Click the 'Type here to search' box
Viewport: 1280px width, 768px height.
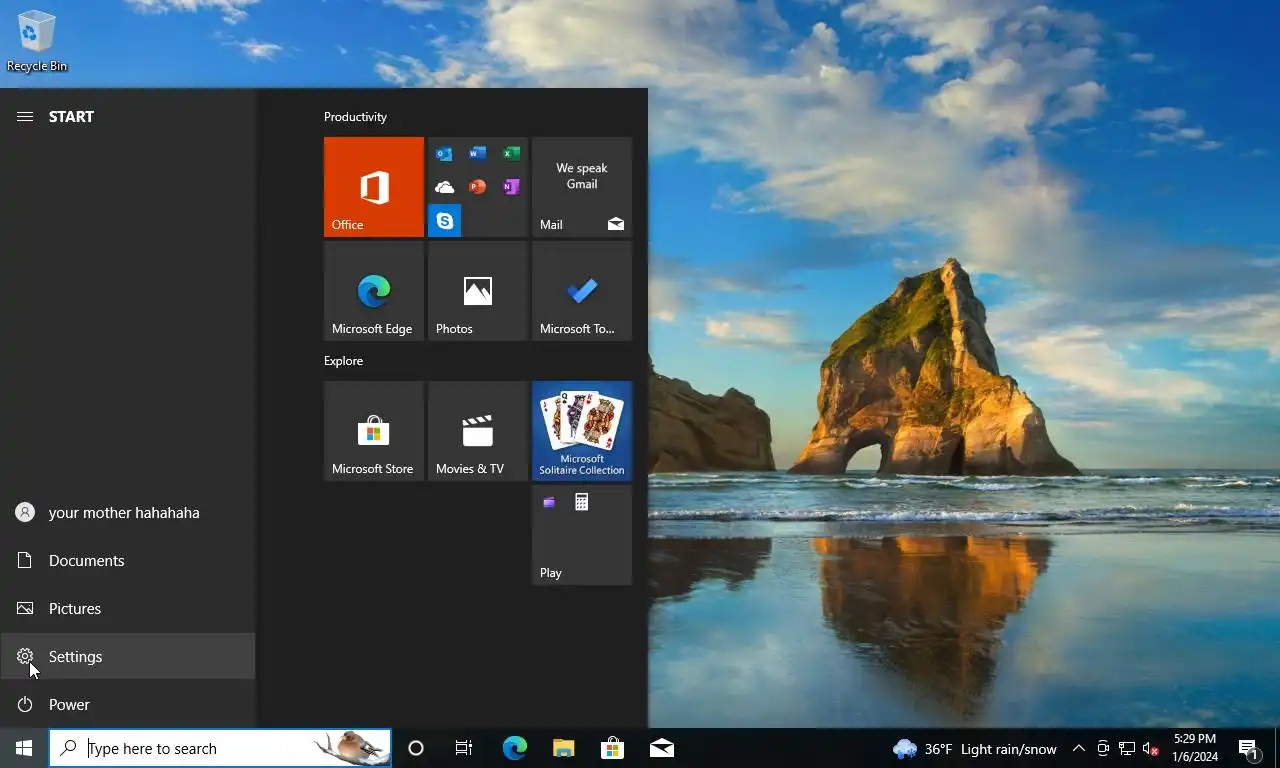220,748
